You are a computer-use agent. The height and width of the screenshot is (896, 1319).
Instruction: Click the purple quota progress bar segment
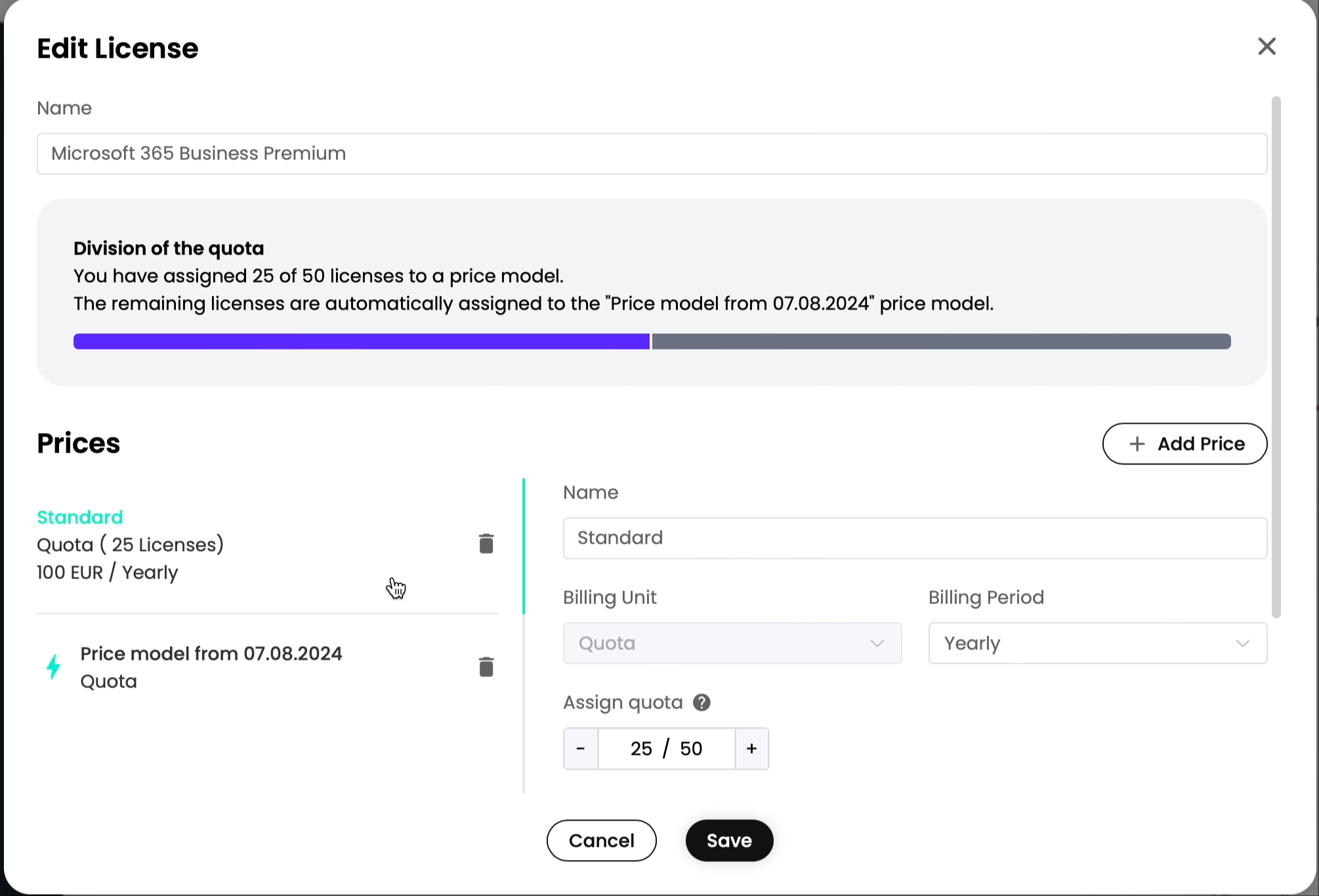(361, 342)
